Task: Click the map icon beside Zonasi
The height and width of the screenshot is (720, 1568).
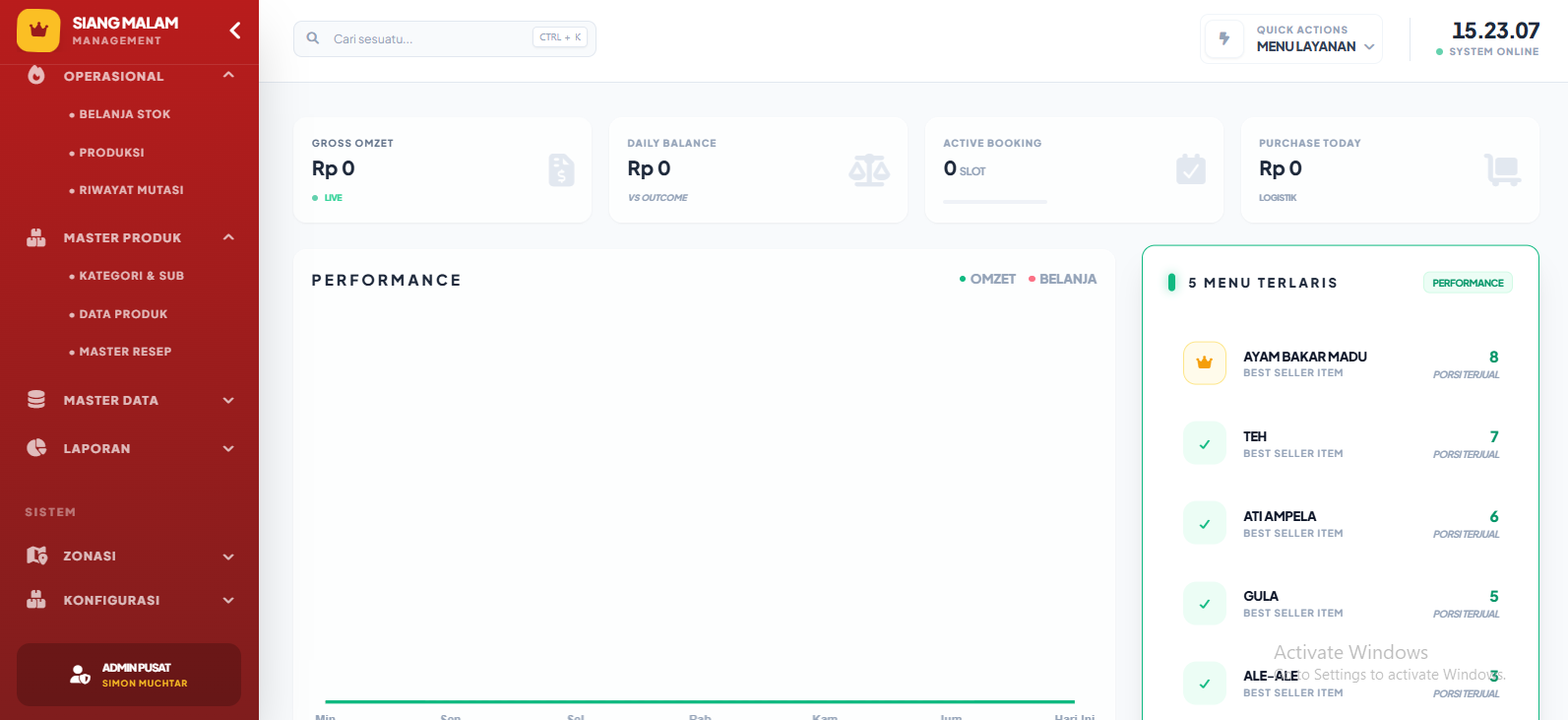Action: coord(36,556)
